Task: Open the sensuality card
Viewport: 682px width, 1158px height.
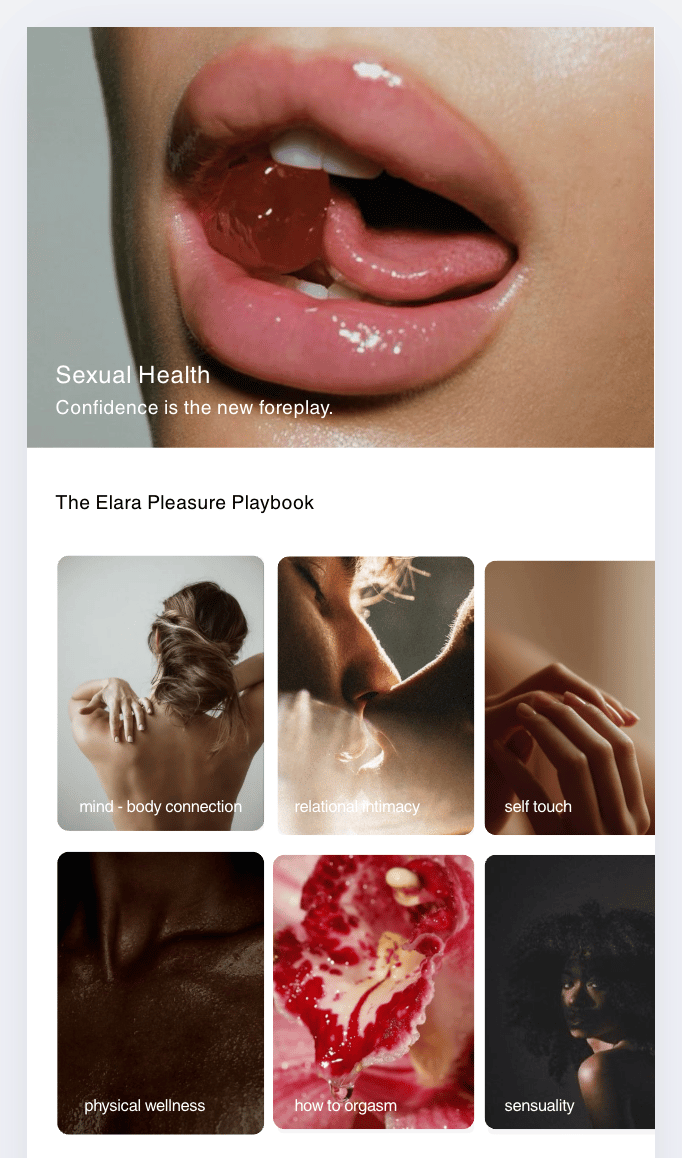Action: tap(570, 992)
